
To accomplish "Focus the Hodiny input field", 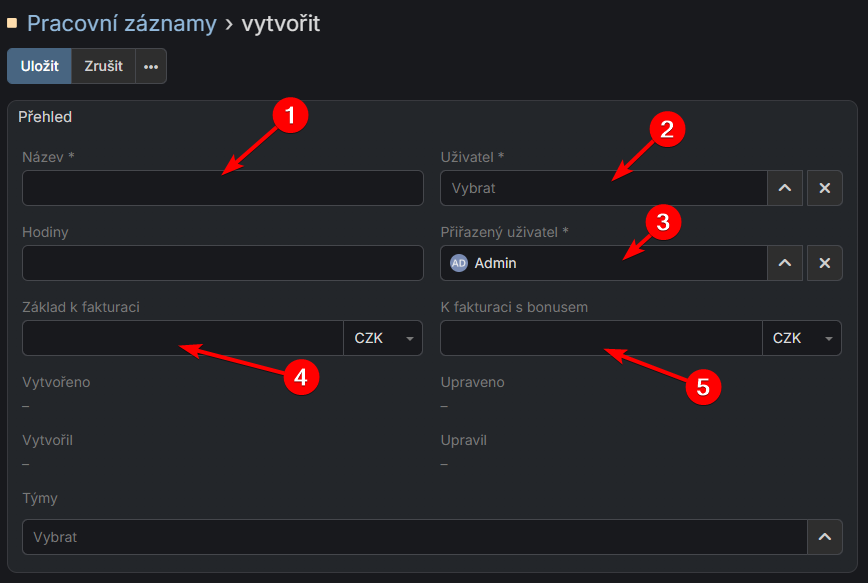I will click(221, 262).
